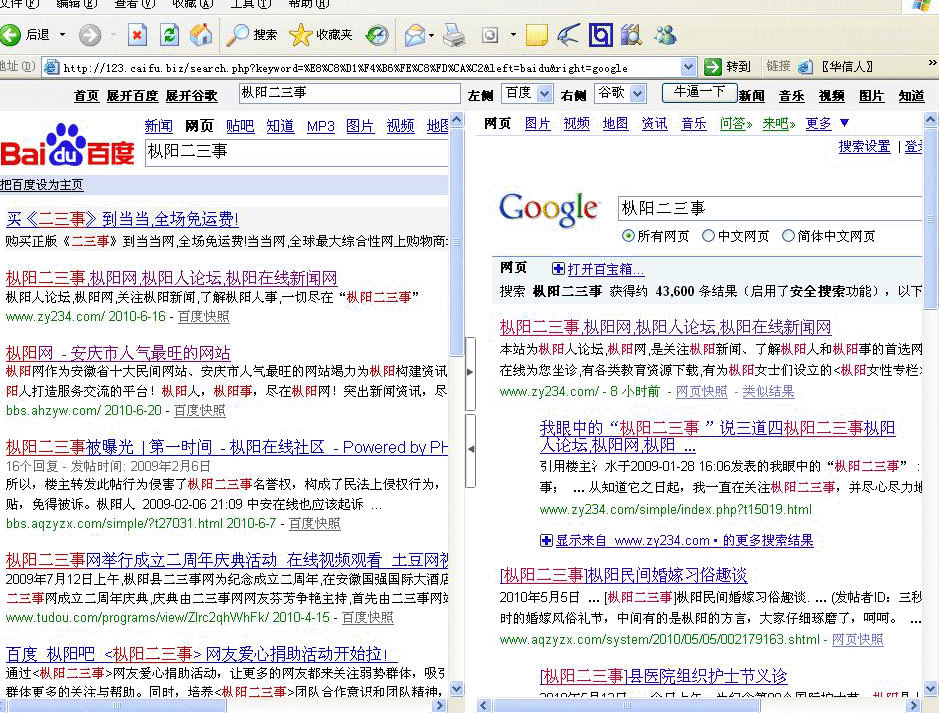Open Google result 枞阳民间婚嫁习俗趣谈
Screen dimensions: 939x713
coord(623,575)
